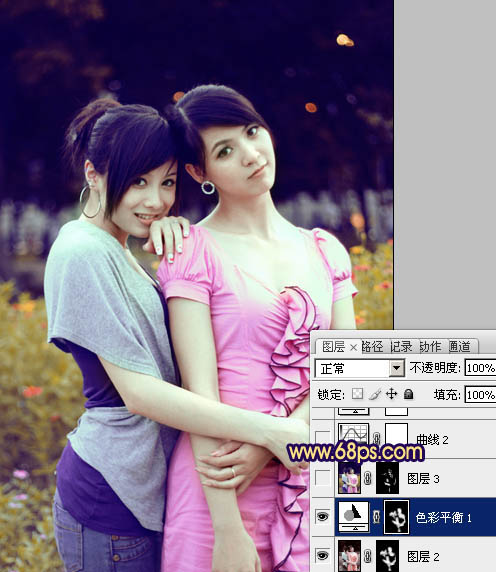Select the 图层 2 image thumbnail

pyautogui.click(x=349, y=556)
